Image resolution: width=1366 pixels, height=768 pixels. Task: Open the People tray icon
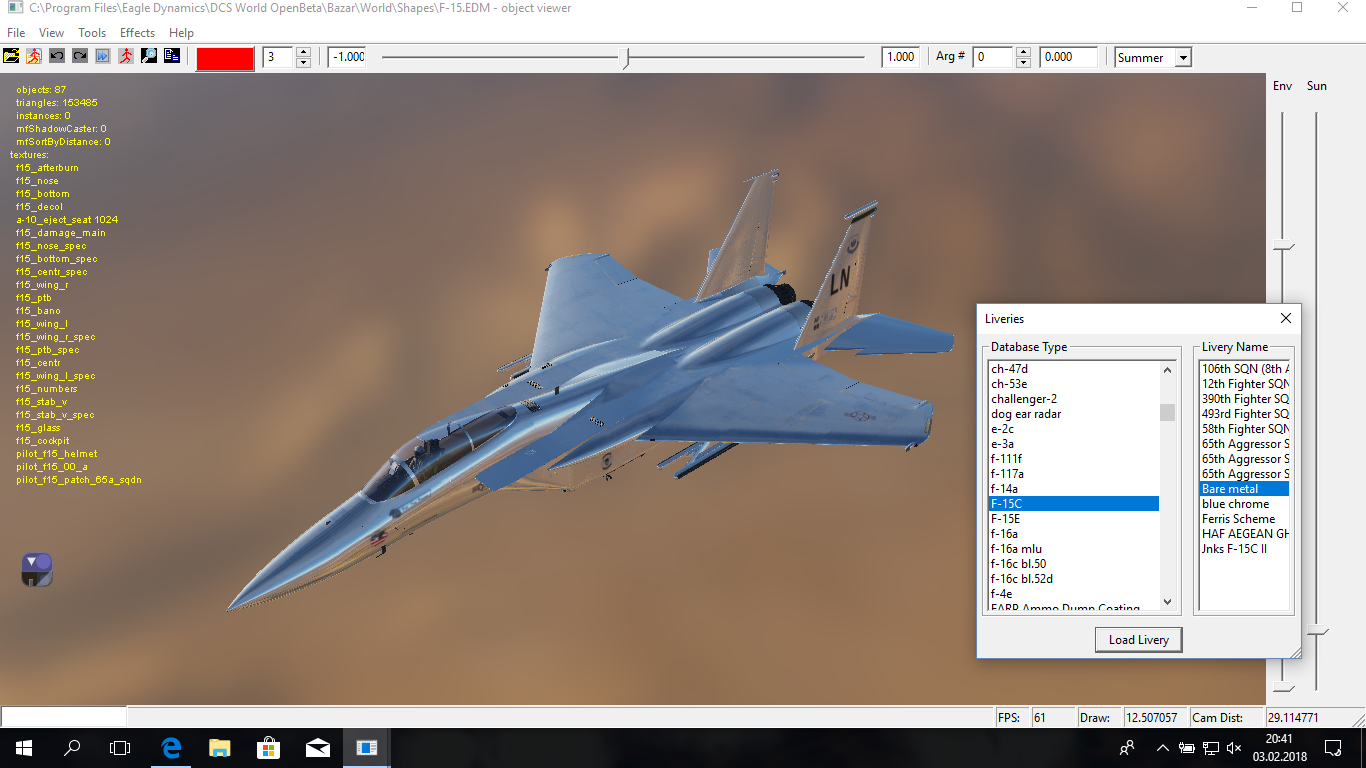click(1127, 747)
